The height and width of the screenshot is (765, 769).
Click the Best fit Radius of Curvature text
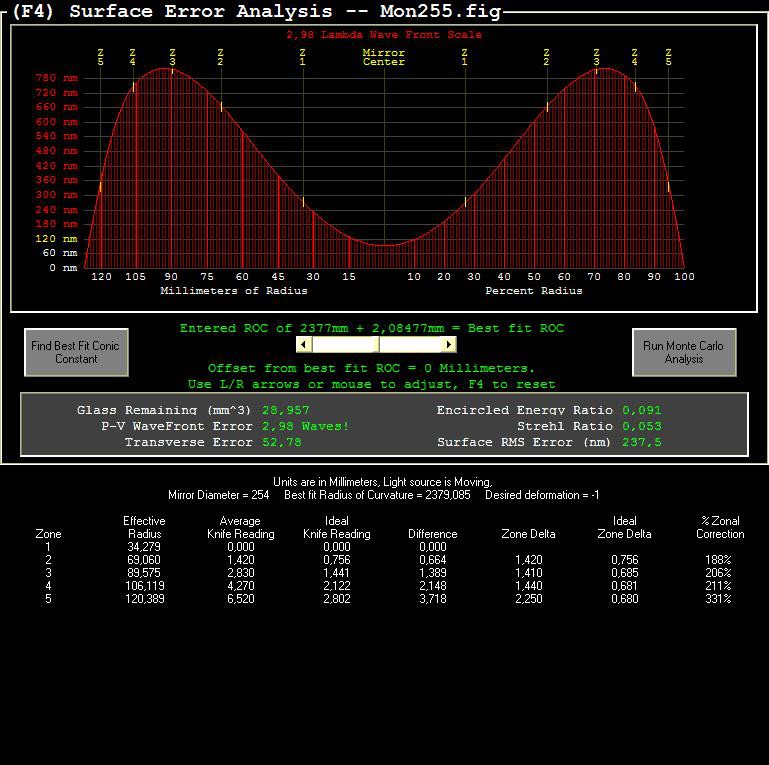(x=377, y=495)
